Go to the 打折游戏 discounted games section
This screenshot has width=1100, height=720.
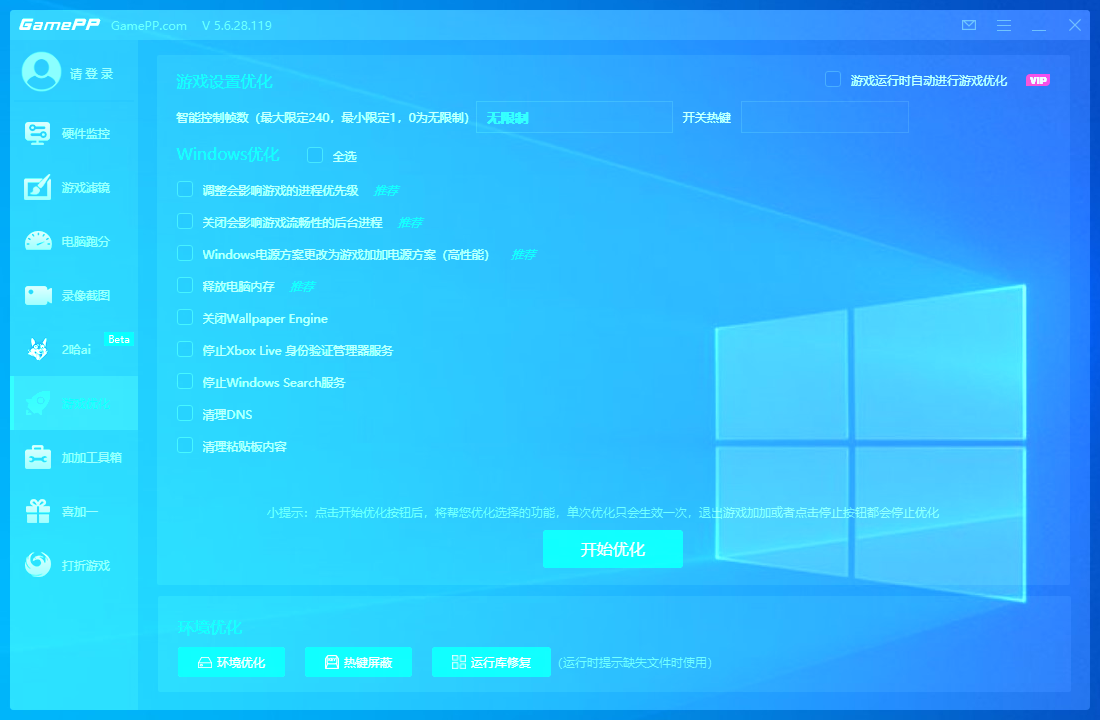(74, 566)
